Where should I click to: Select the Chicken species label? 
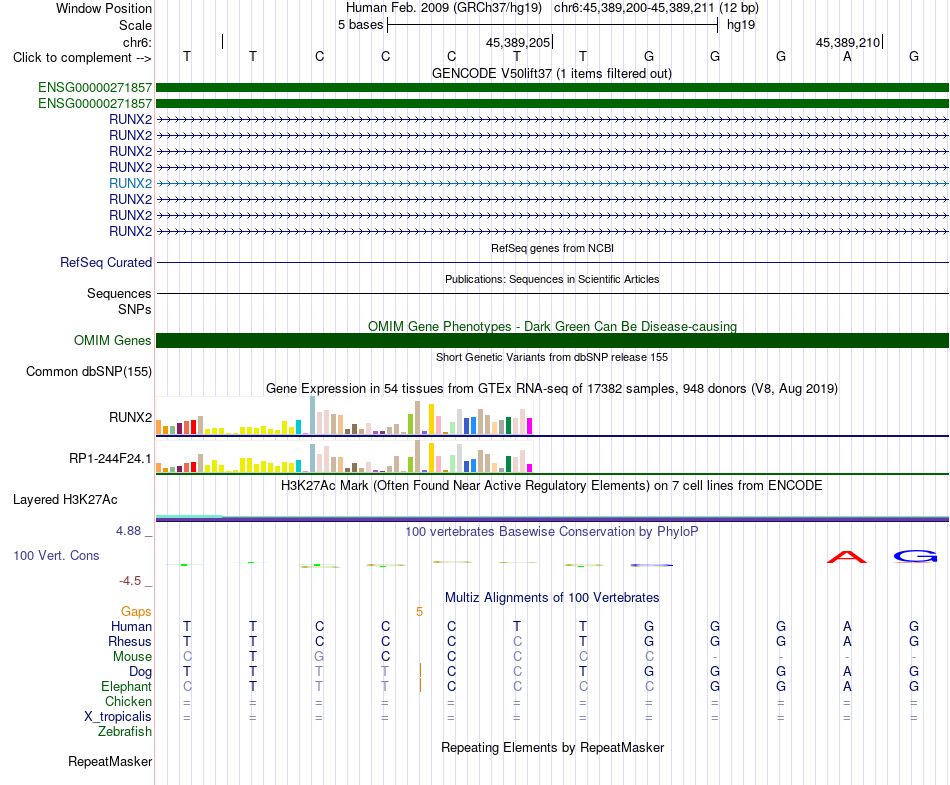[x=128, y=701]
